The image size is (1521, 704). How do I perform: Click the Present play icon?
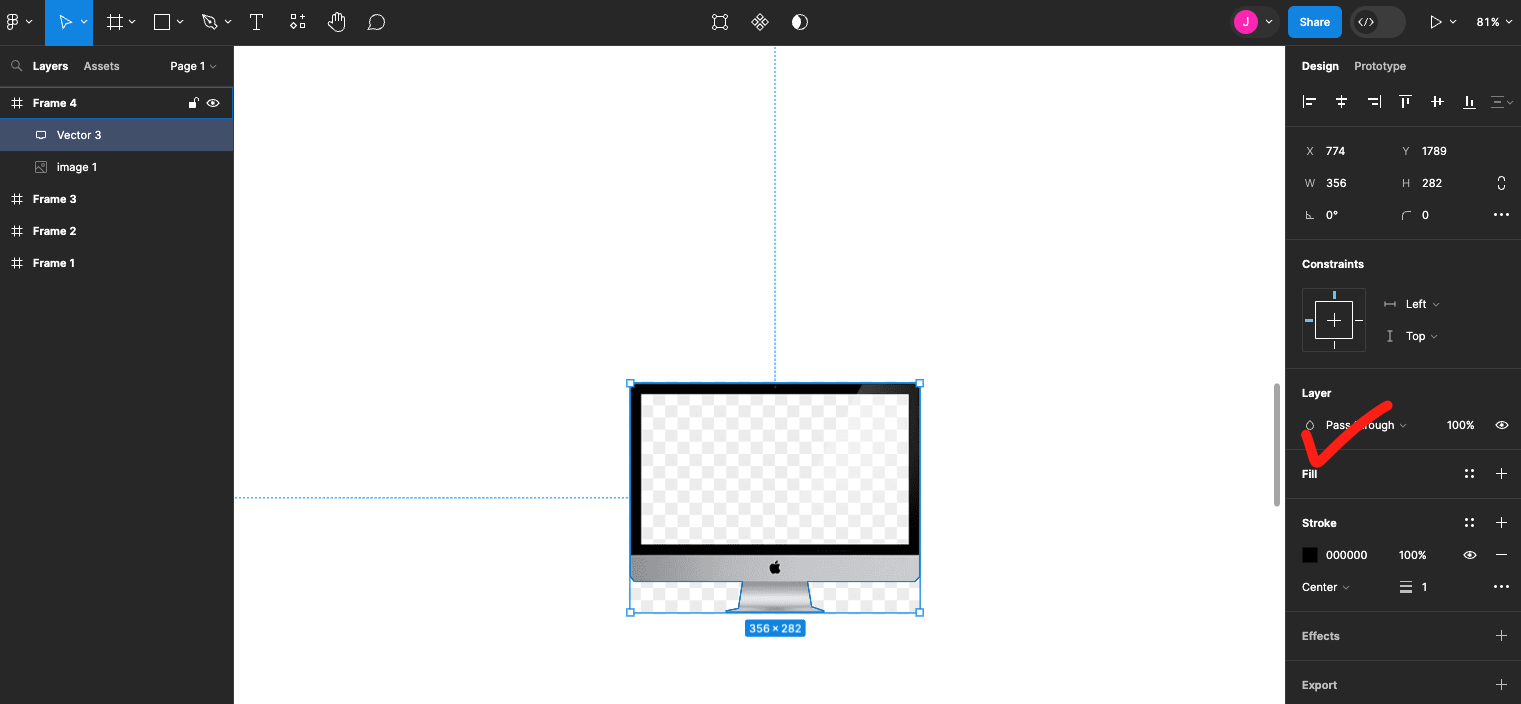click(1436, 22)
